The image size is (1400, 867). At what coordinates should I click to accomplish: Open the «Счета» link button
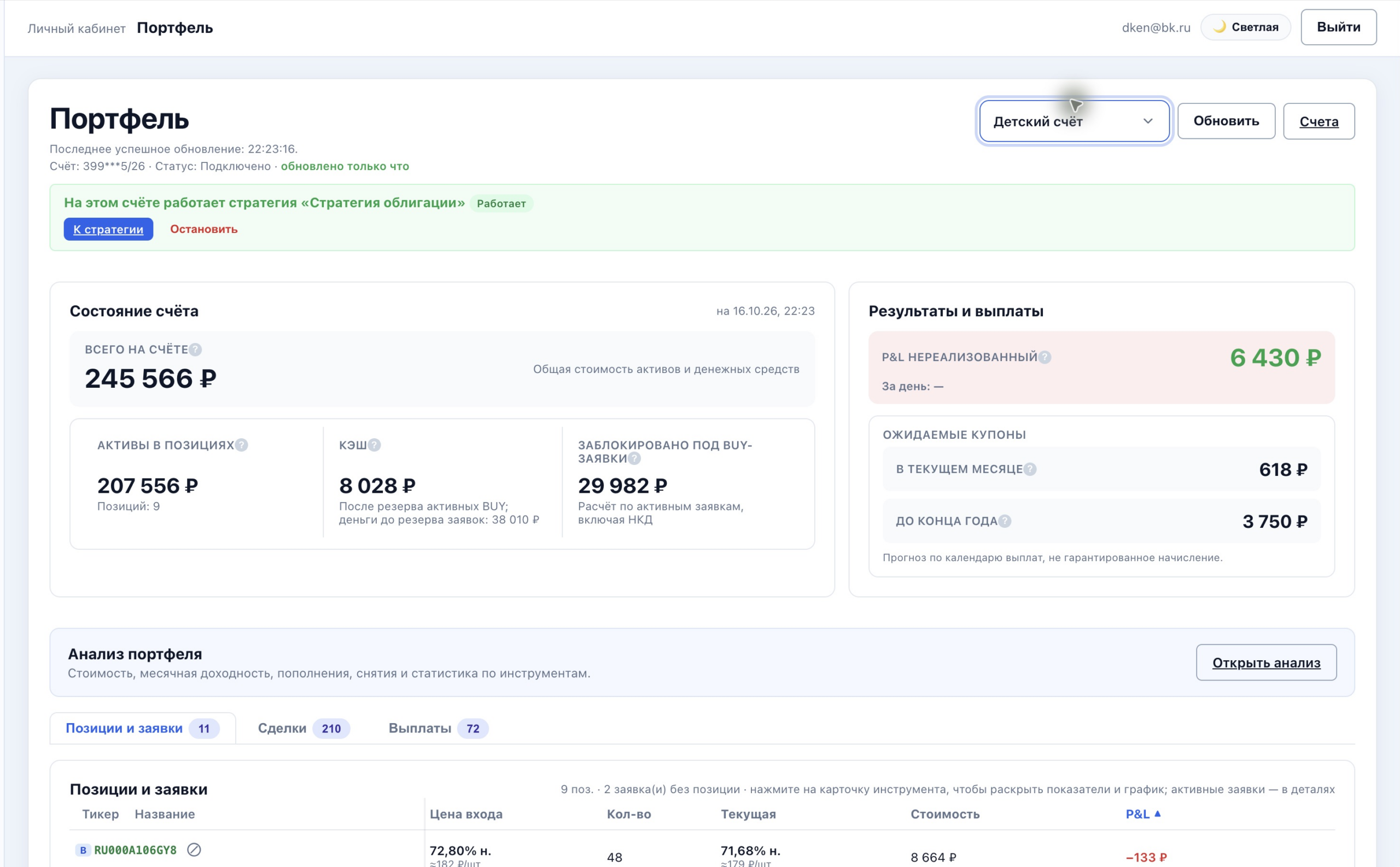[1319, 121]
